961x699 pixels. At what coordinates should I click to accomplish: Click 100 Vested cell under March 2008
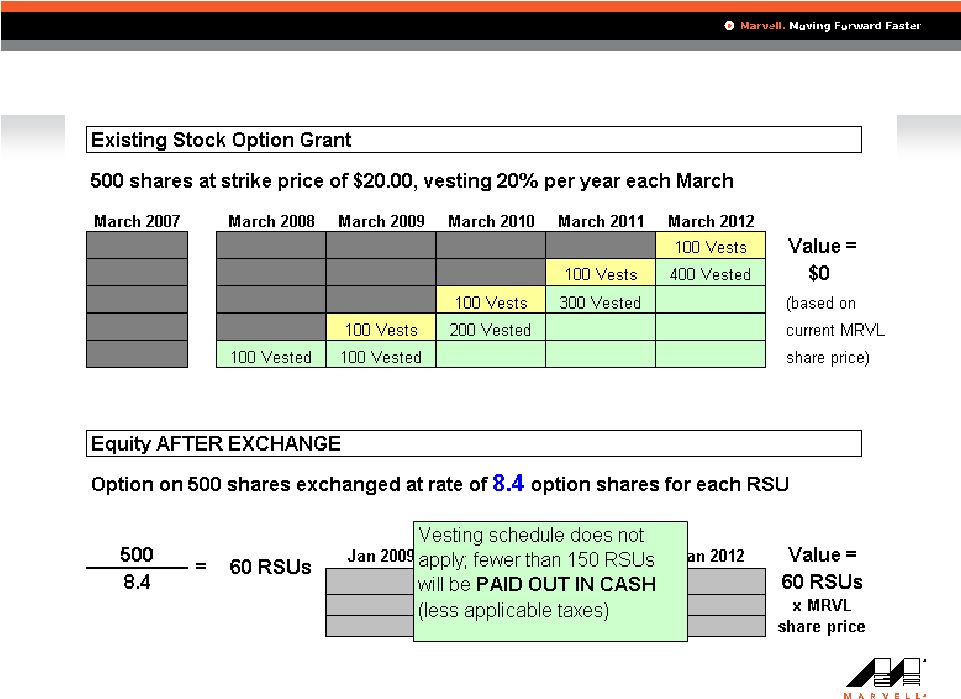tap(271, 357)
